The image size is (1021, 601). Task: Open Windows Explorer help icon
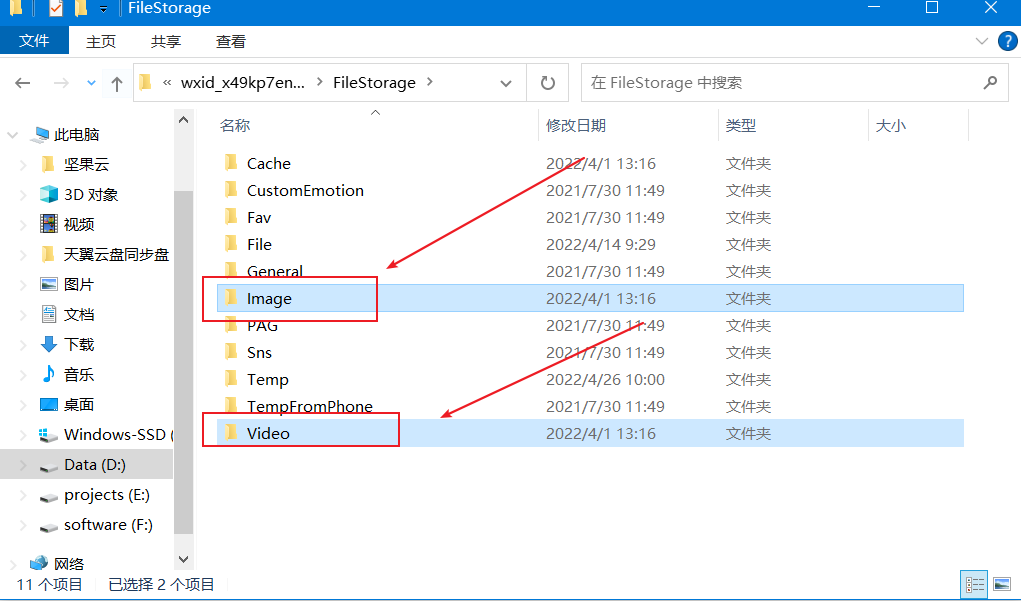1007,41
